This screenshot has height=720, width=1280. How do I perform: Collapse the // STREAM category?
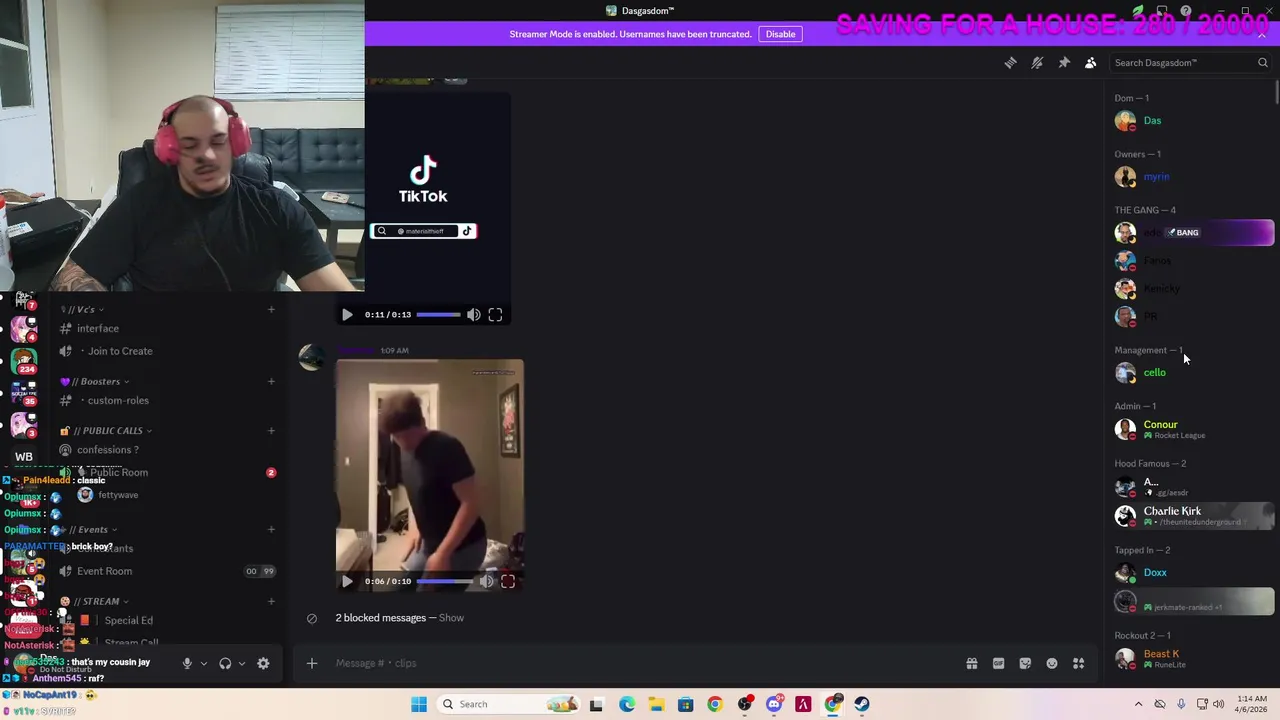point(95,601)
